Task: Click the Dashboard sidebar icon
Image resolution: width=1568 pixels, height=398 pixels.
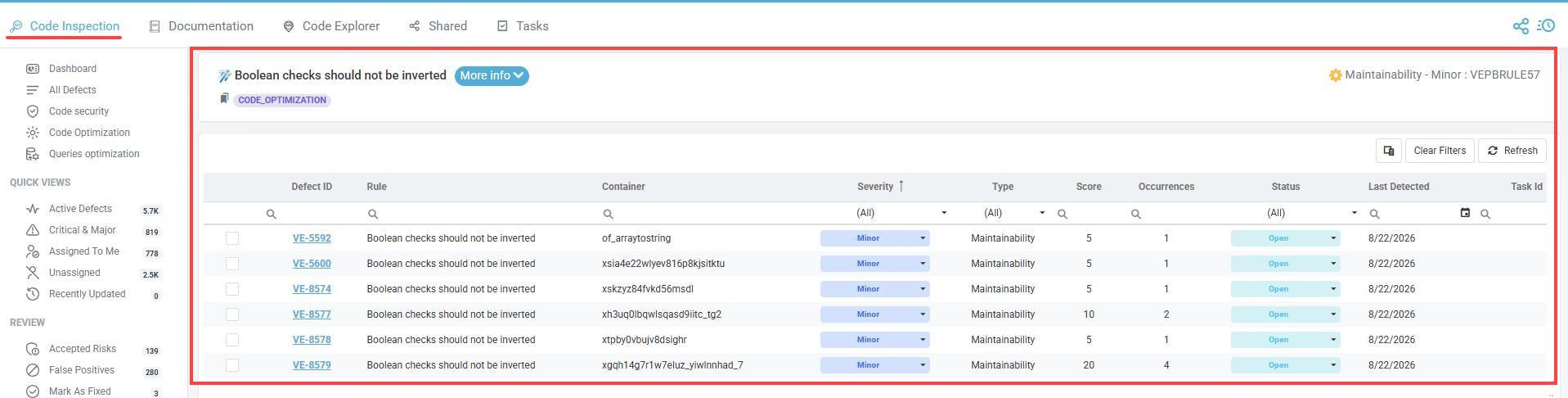Action: pyautogui.click(x=33, y=69)
